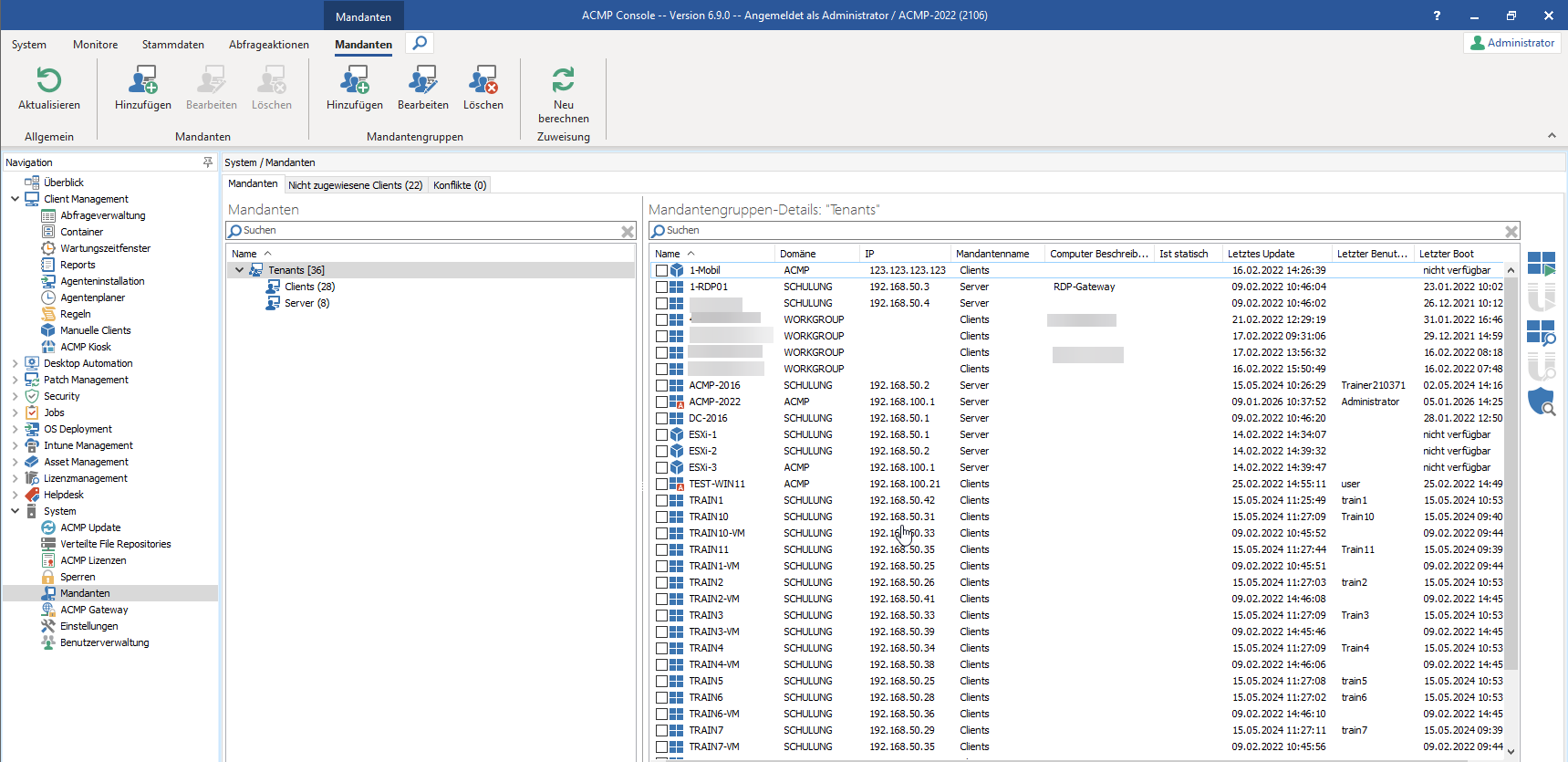Select the checkbox for TRAIN10-VM
Image resolution: width=1568 pixels, height=762 pixels.
pyautogui.click(x=661, y=534)
